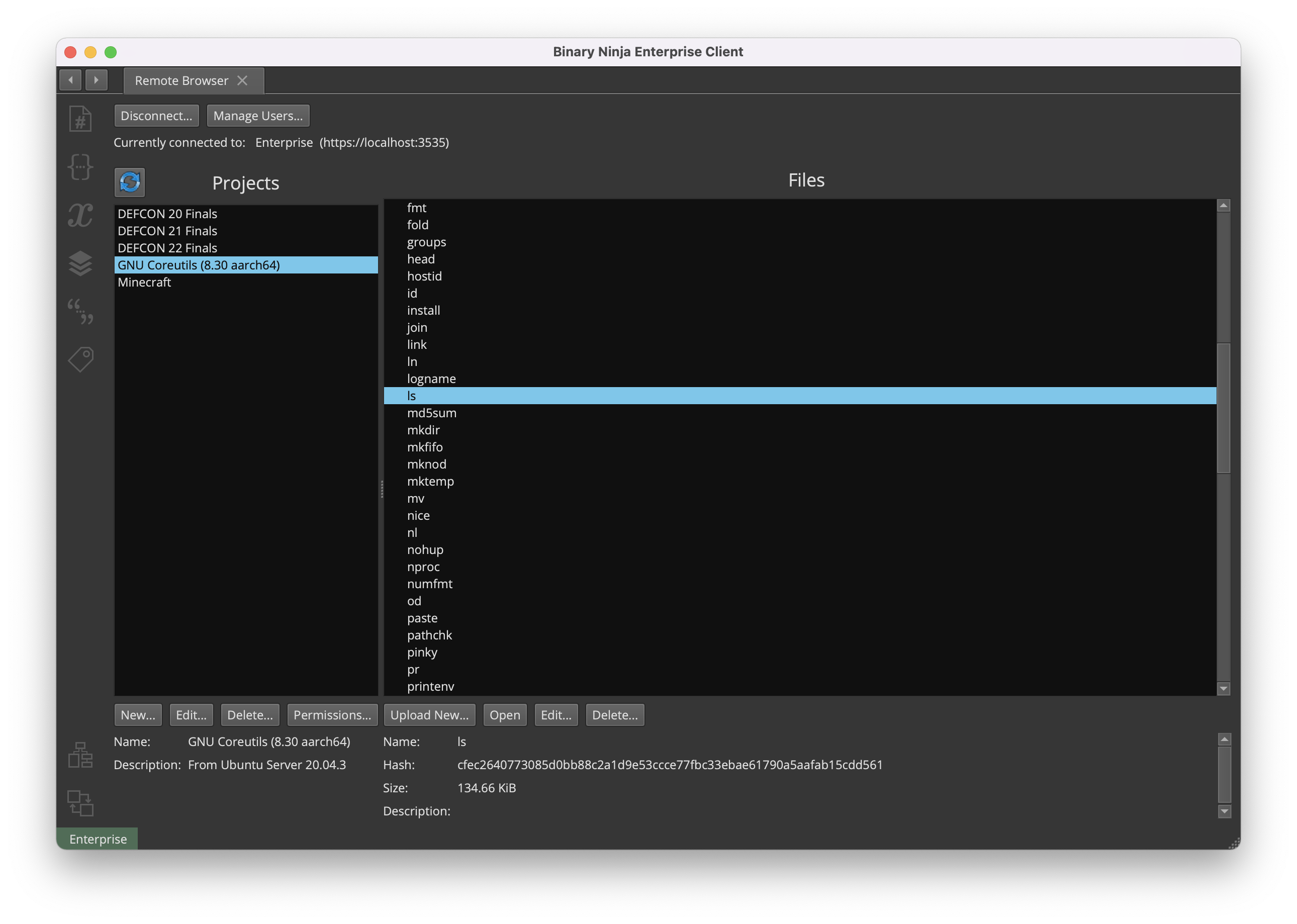Select the md5sum file entry

[433, 413]
